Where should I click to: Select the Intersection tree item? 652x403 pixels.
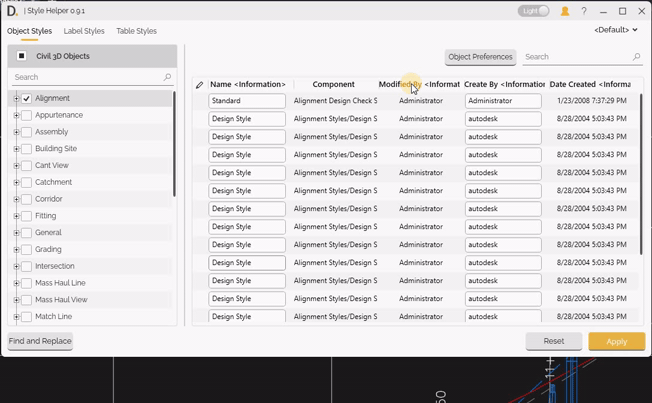(x=54, y=266)
